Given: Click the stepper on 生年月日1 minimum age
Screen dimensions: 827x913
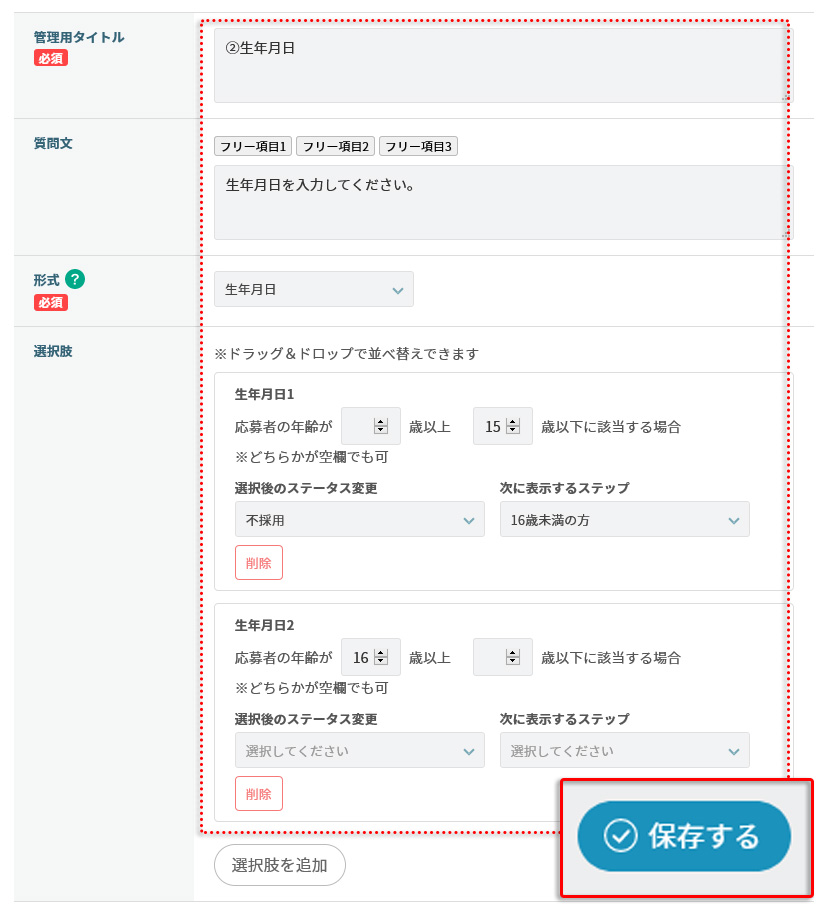Looking at the screenshot, I should [380, 426].
